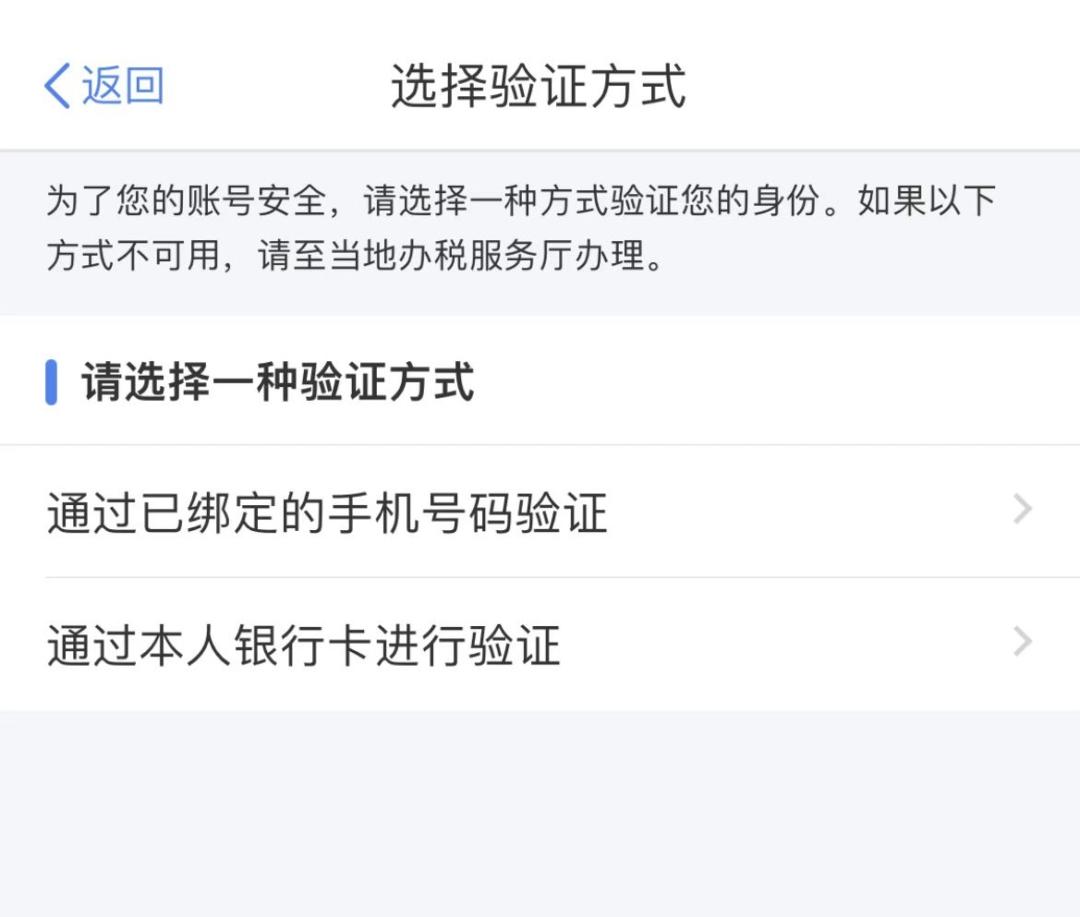The width and height of the screenshot is (1080, 917).
Task: Click the phone verification list row
Action: coord(540,510)
